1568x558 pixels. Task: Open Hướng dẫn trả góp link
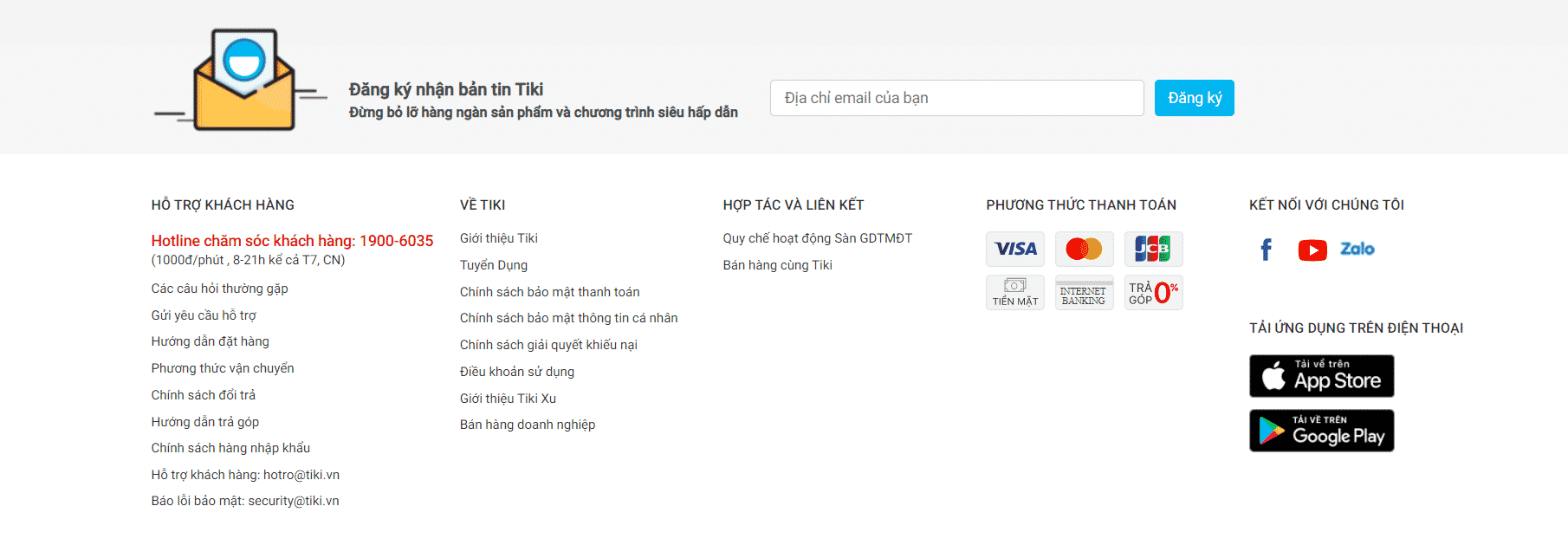coord(205,422)
